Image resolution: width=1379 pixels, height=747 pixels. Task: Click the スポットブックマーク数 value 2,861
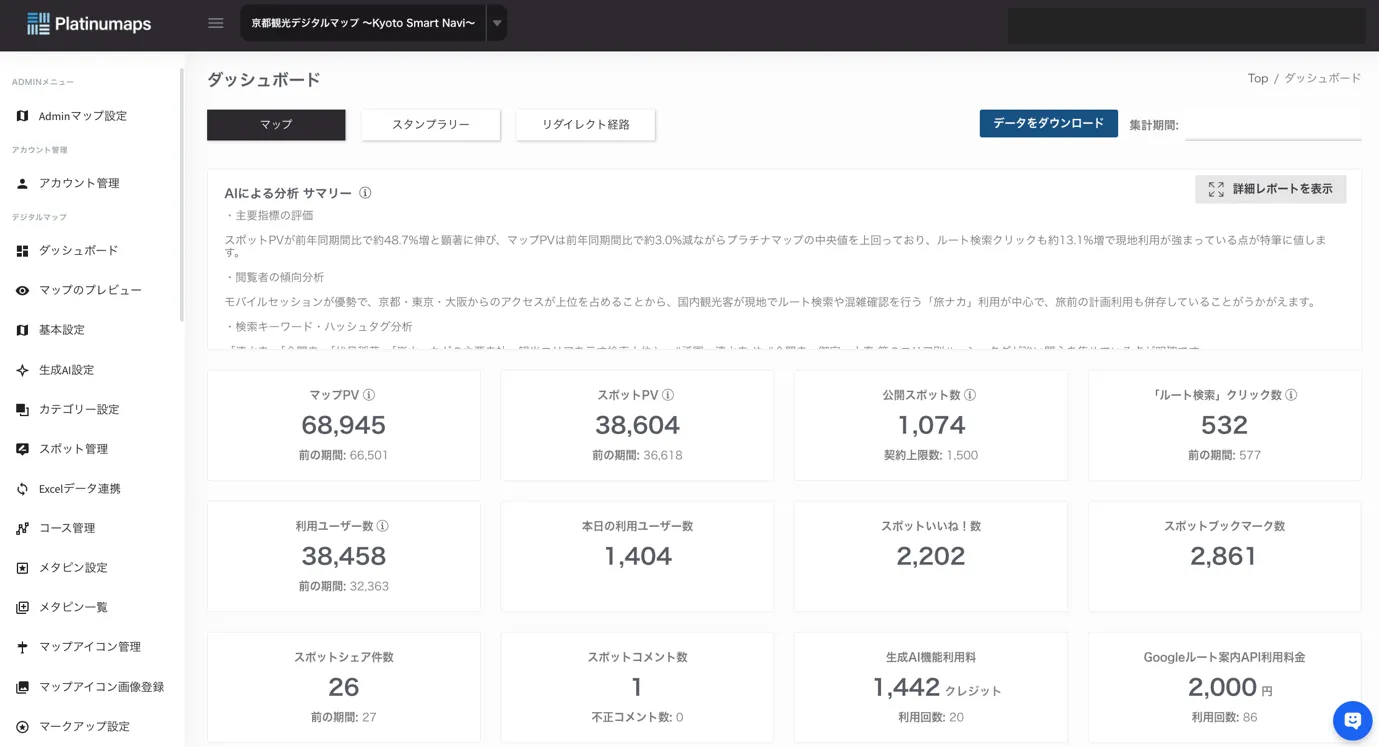[1224, 556]
